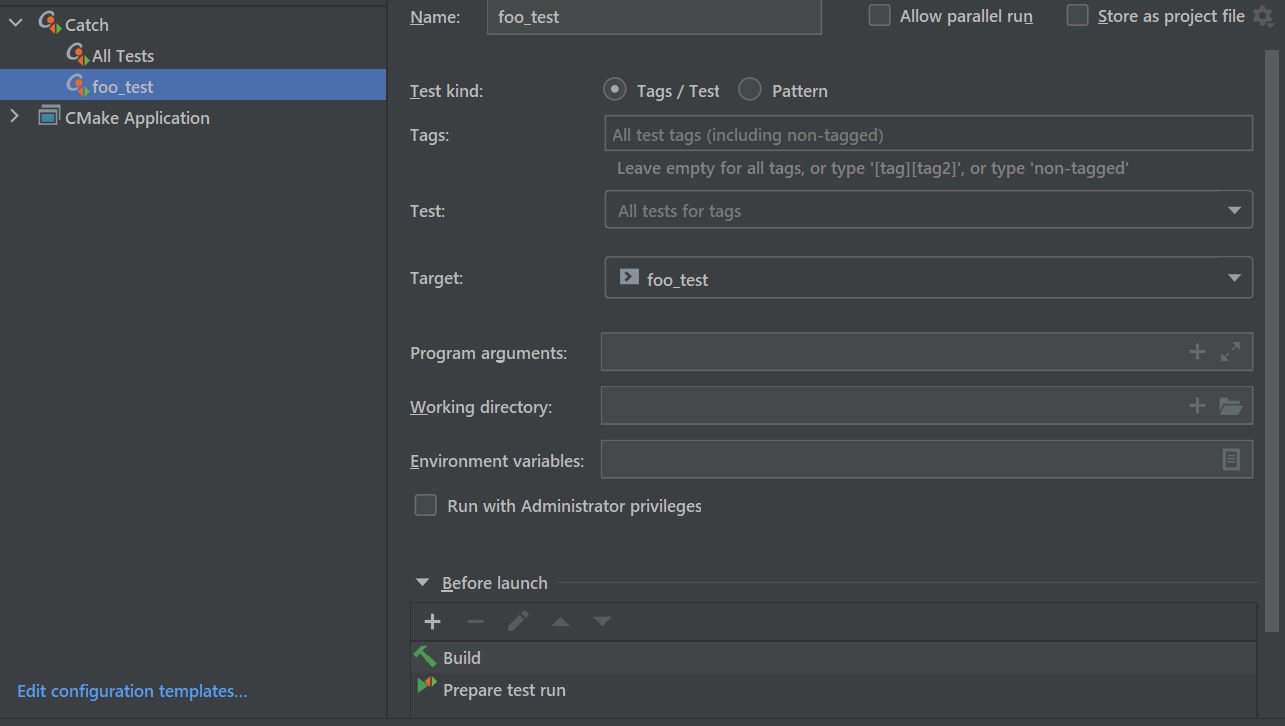The width and height of the screenshot is (1285, 726).
Task: Click into the Tags input field
Action: tap(928, 134)
